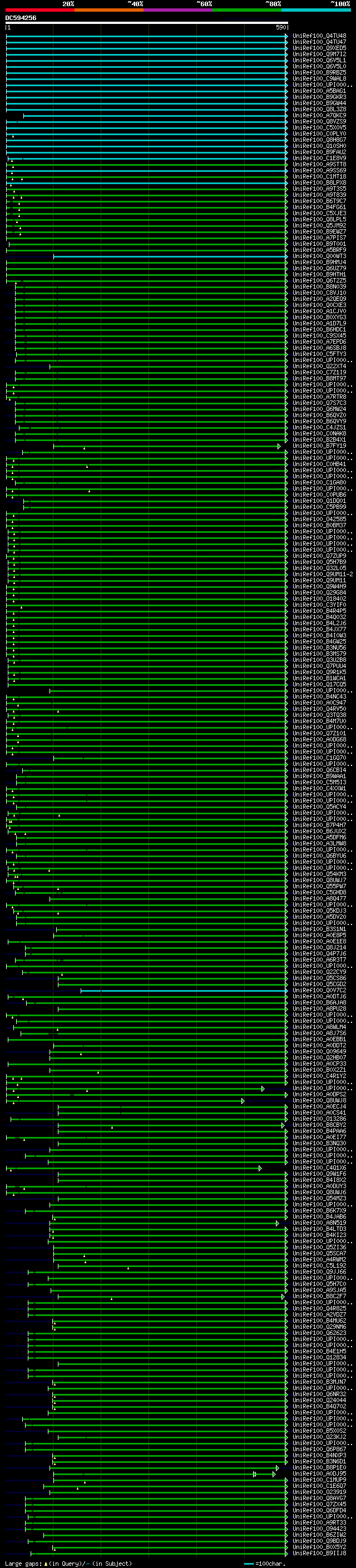Select the UniRef100_Q9M7I2 label
Image resolution: width=356 pixels, height=1568 pixels.
click(319, 54)
